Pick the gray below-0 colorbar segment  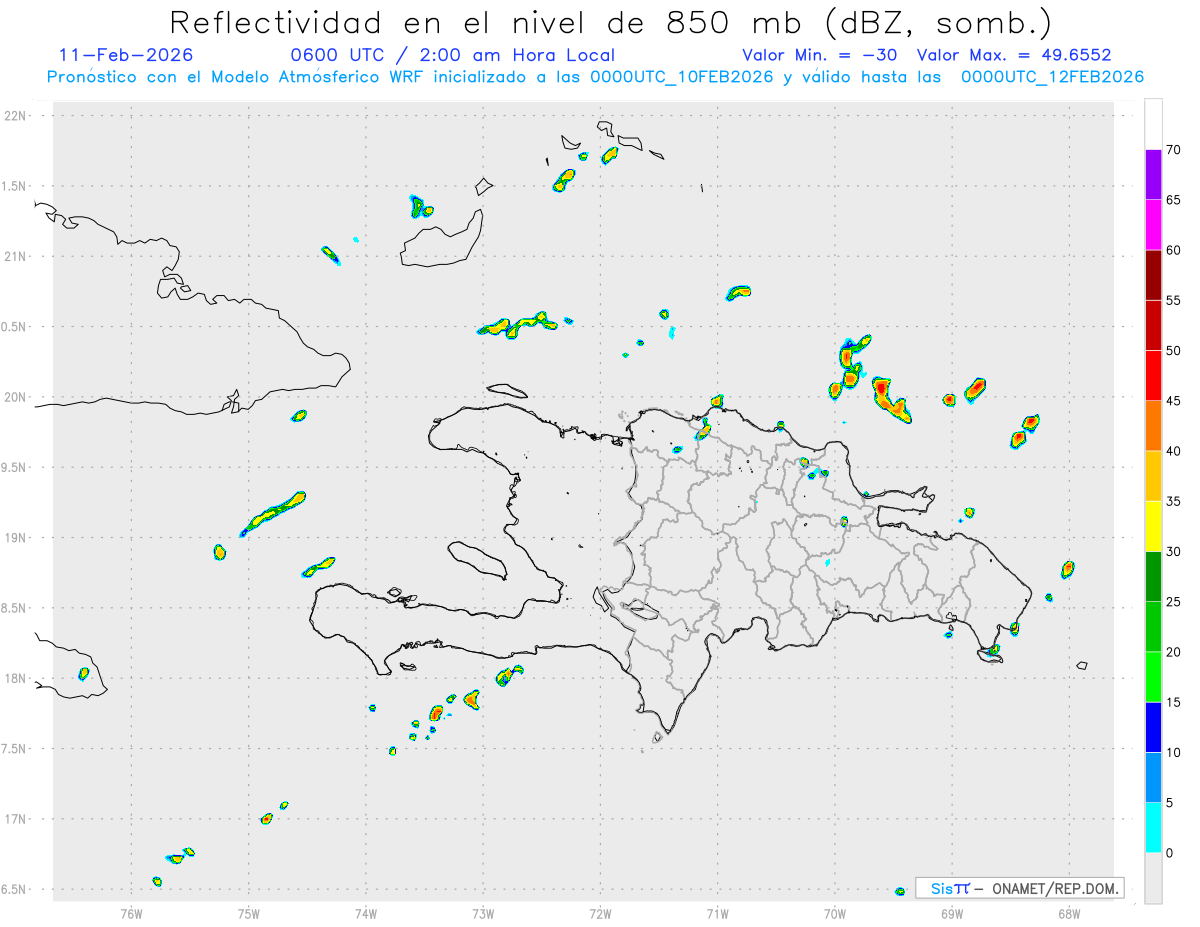[x=1153, y=878]
